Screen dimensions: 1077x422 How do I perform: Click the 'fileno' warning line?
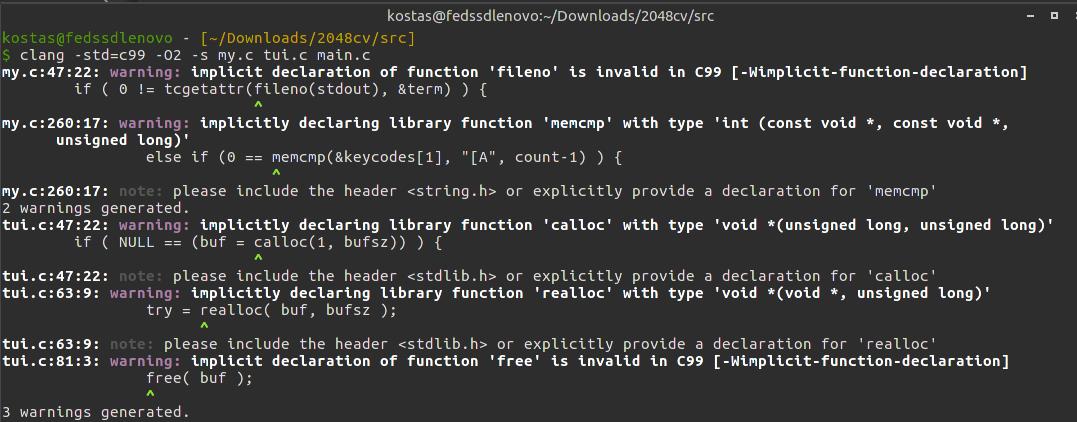pyautogui.click(x=514, y=72)
